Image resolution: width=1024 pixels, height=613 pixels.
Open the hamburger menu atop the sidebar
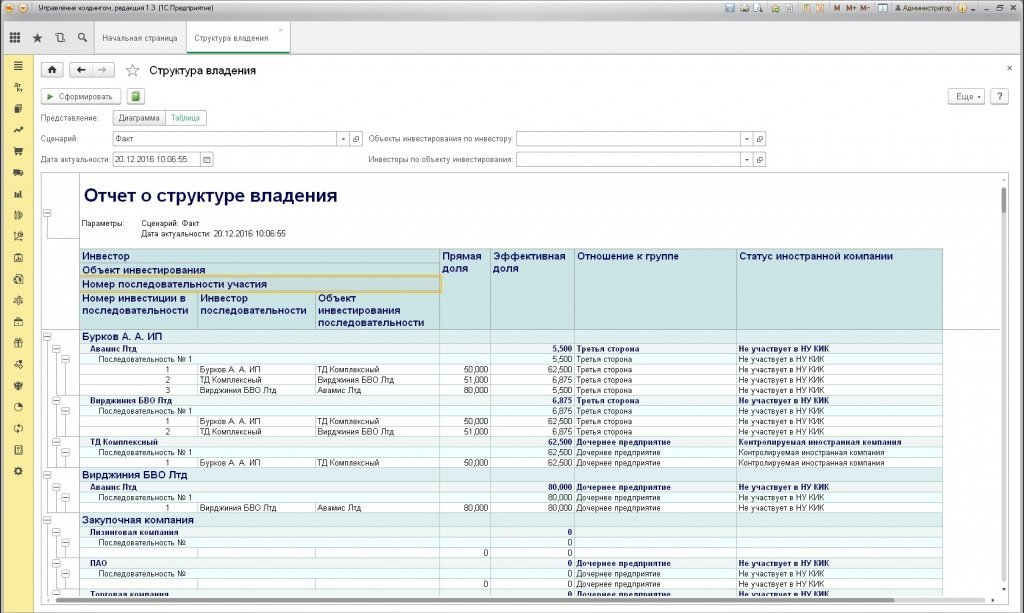click(18, 66)
